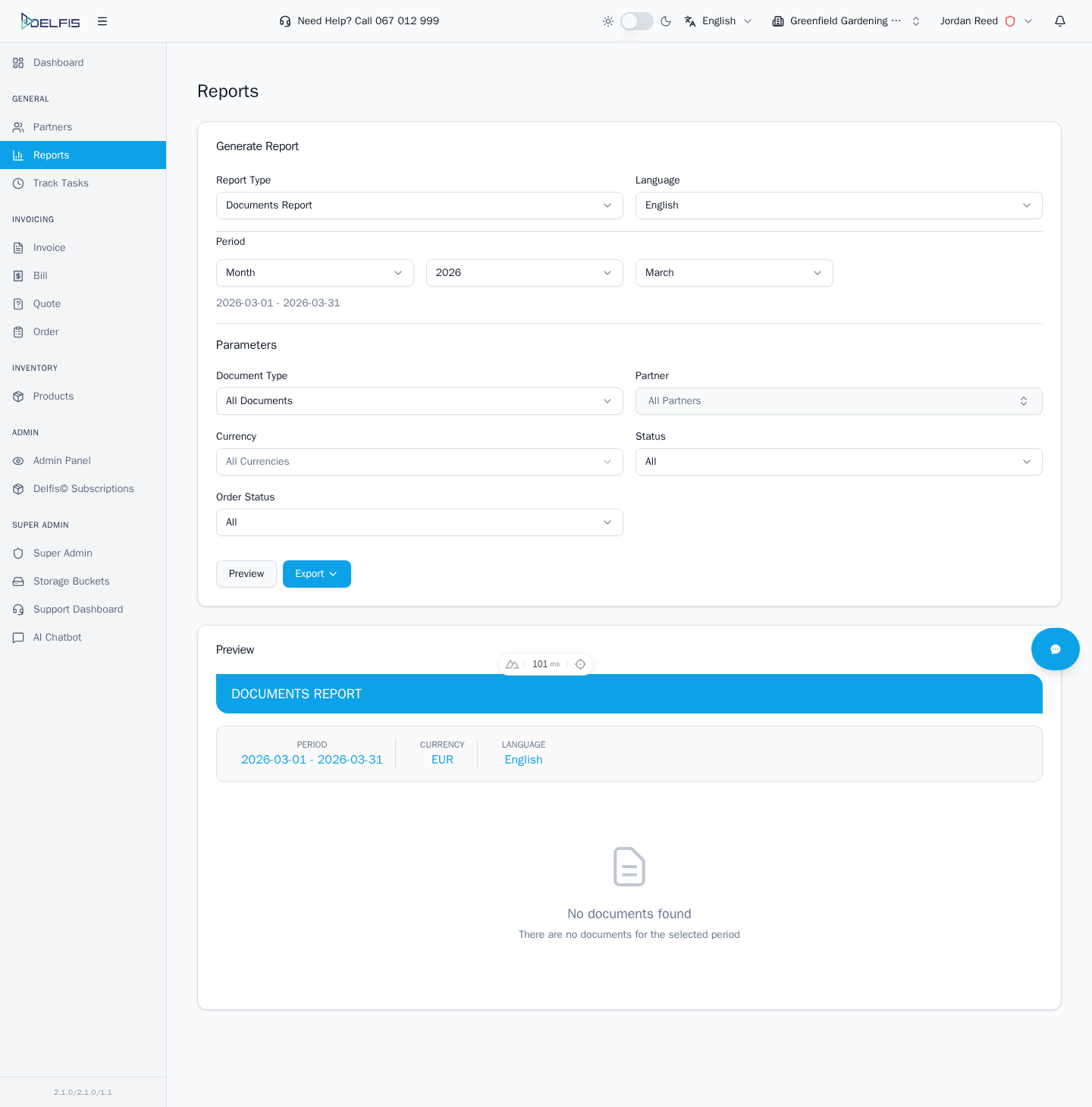Click the hamburger menu to collapse sidebar
The width and height of the screenshot is (1092, 1107).
(102, 20)
